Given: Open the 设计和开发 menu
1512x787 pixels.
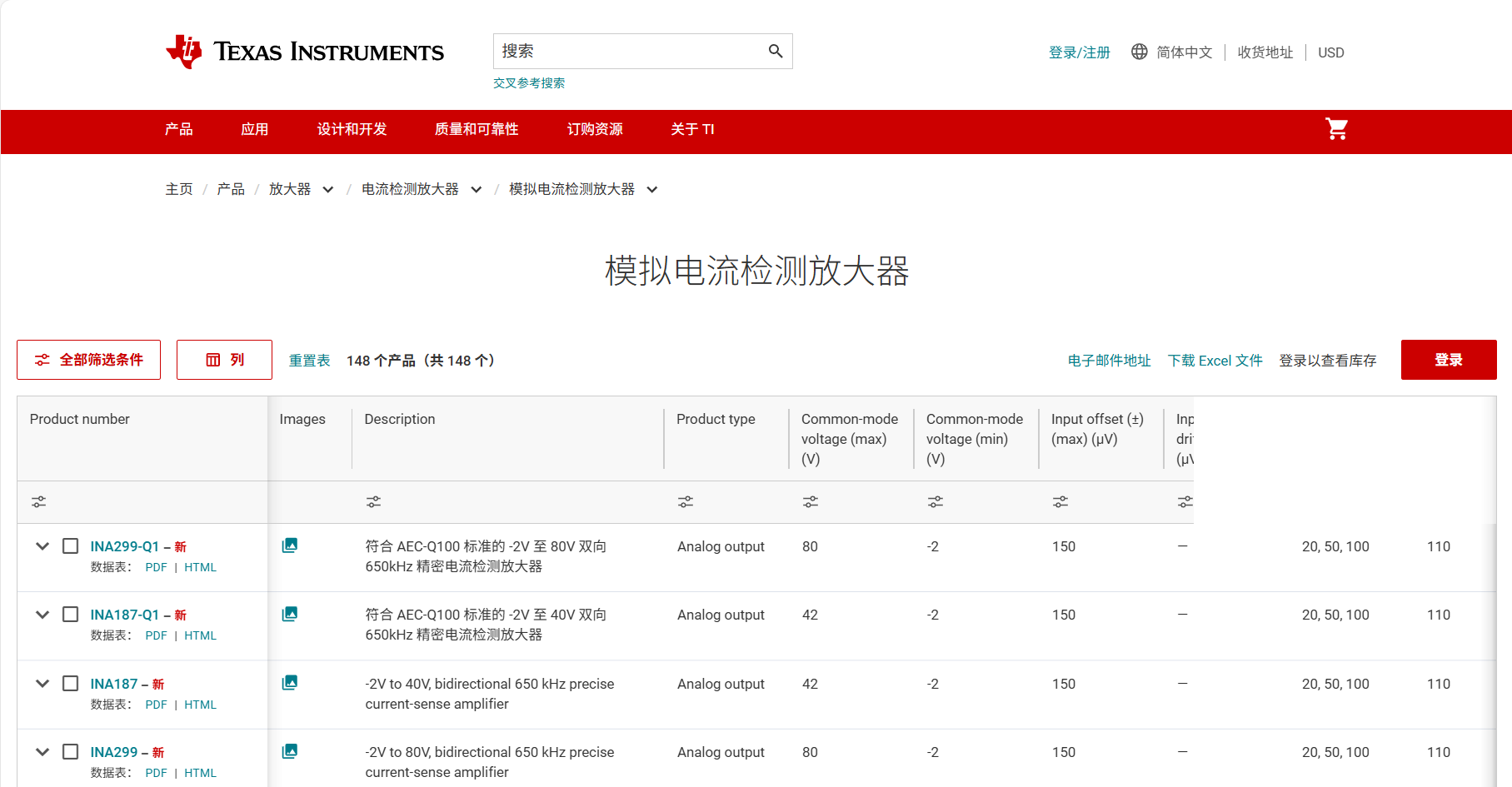Looking at the screenshot, I should point(352,129).
